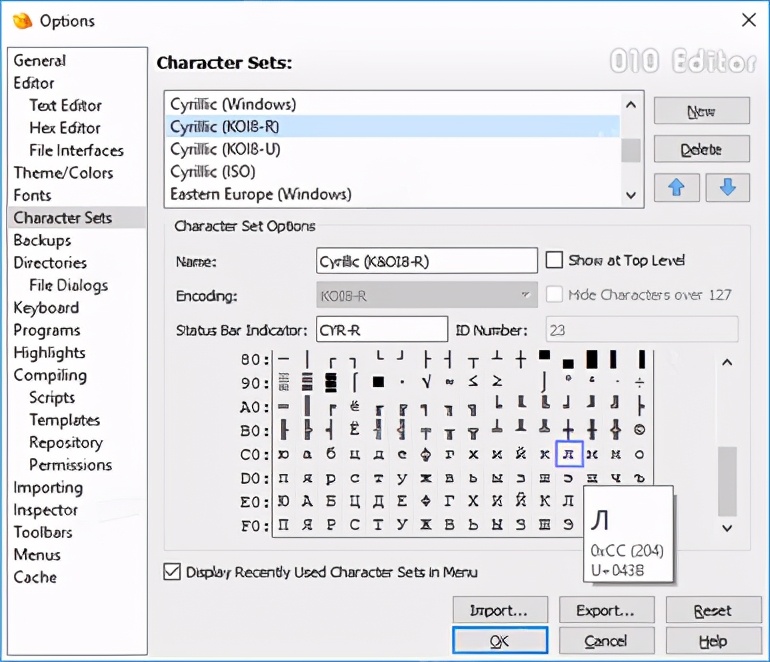Open Permissions options
The width and height of the screenshot is (770, 662).
coord(71,465)
